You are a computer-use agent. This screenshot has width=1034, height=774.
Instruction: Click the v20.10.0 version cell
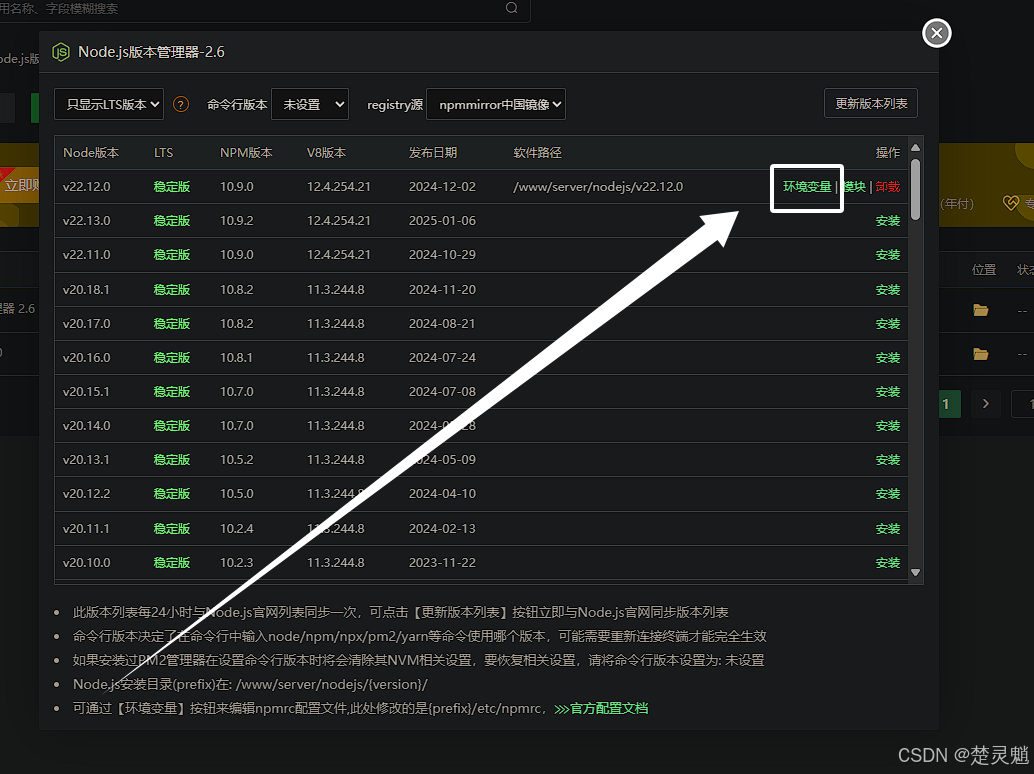point(86,563)
